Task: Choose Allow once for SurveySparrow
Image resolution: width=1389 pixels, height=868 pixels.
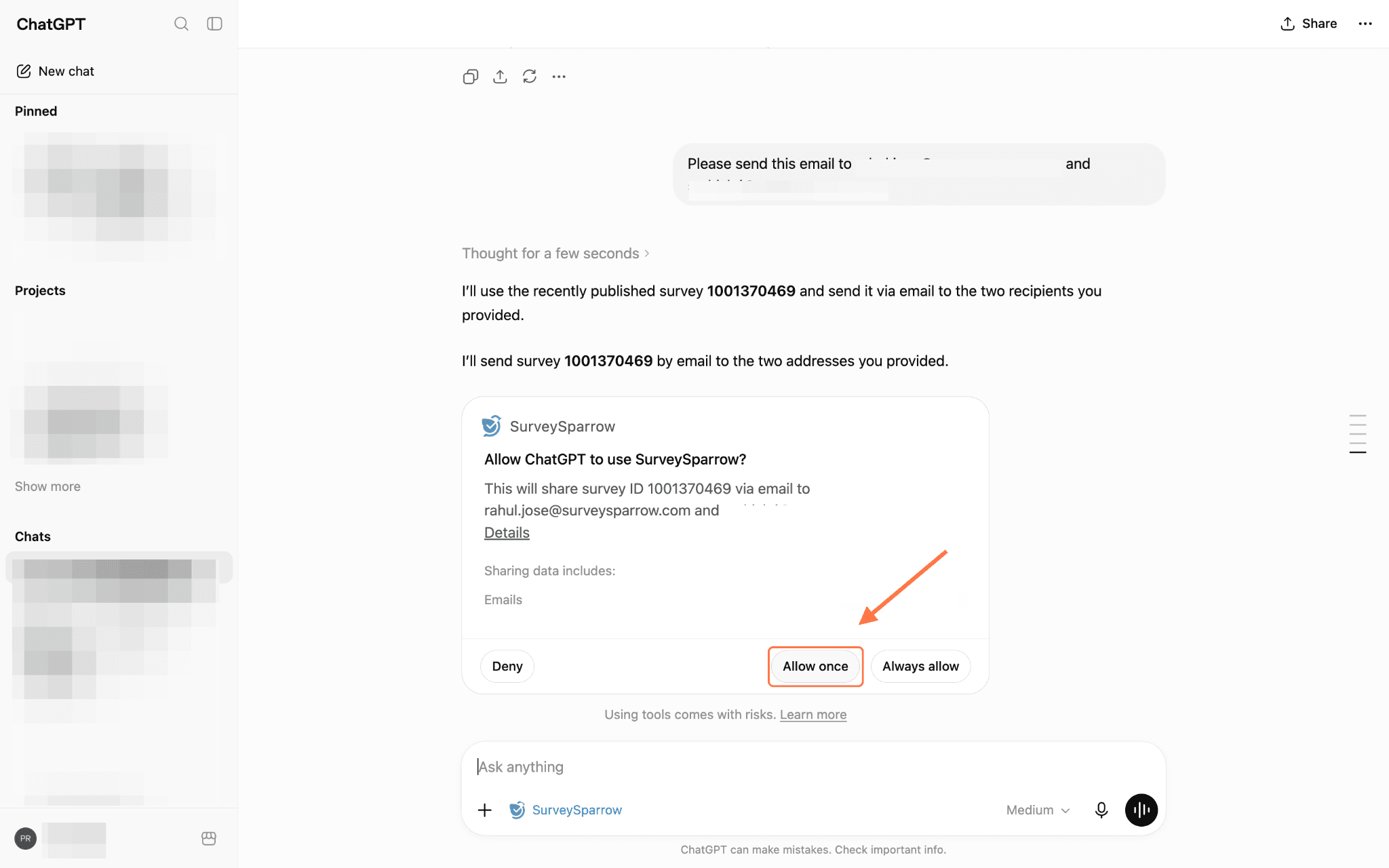Action: tap(815, 667)
